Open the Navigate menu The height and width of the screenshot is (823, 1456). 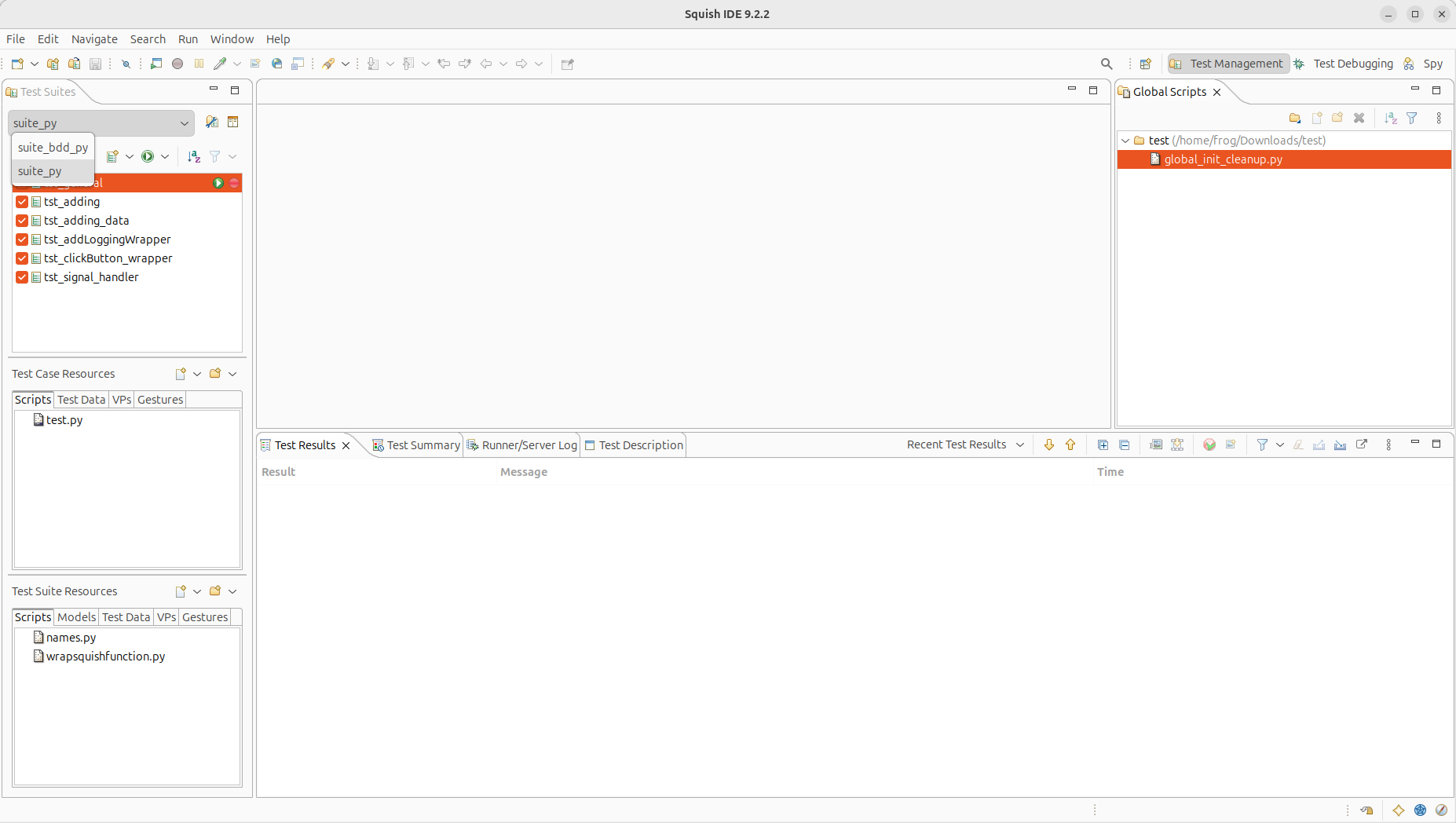94,39
